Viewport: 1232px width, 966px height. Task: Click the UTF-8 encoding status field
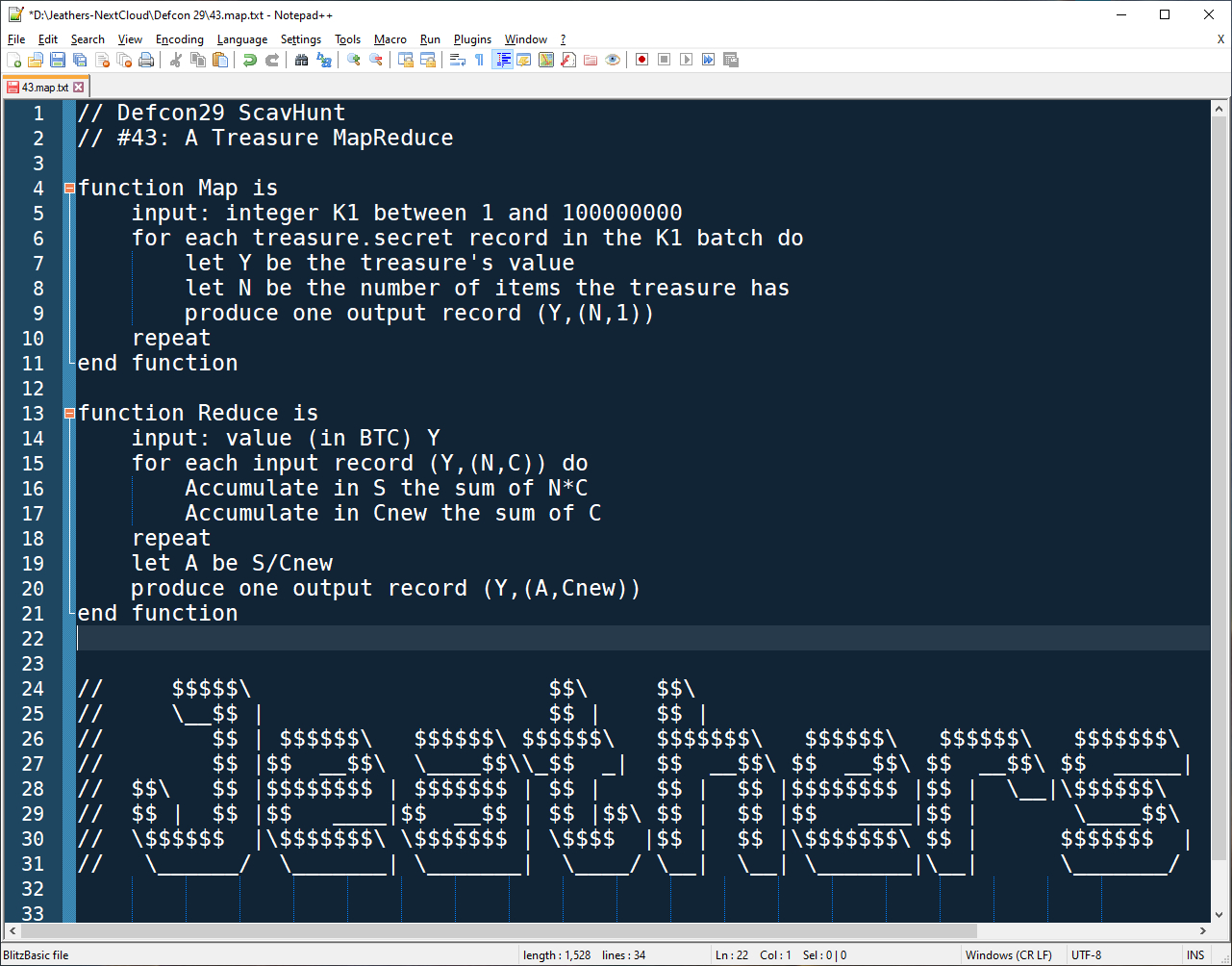tap(1087, 955)
